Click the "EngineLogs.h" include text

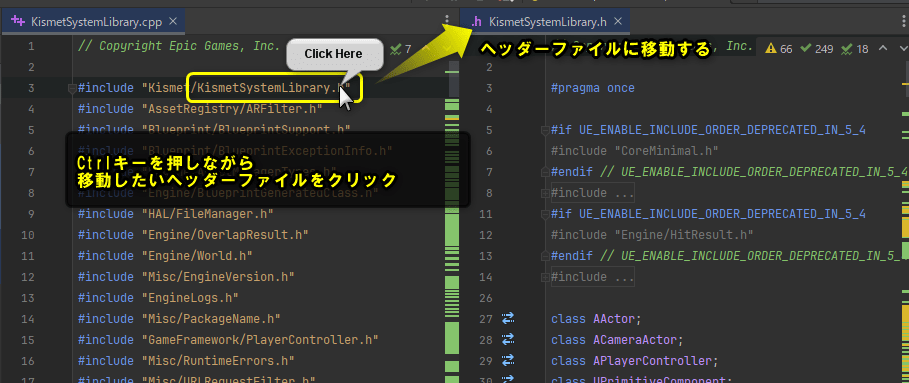(x=190, y=297)
